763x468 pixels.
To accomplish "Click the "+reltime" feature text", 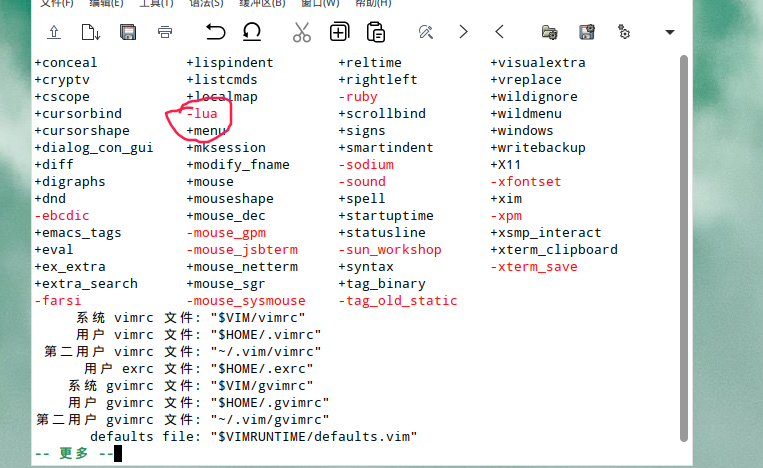I will (370, 63).
